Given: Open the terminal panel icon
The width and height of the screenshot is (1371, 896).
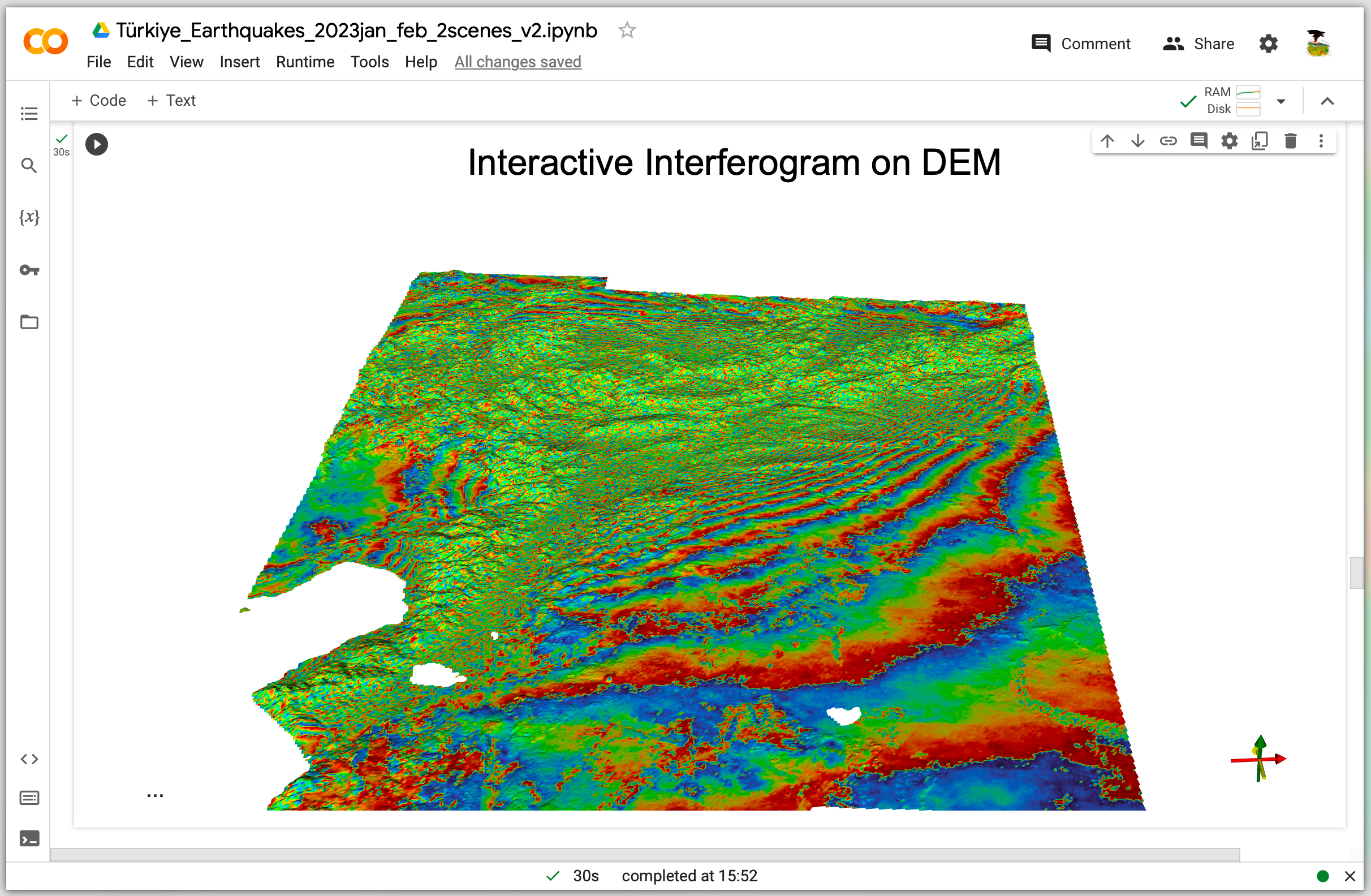Looking at the screenshot, I should tap(29, 838).
